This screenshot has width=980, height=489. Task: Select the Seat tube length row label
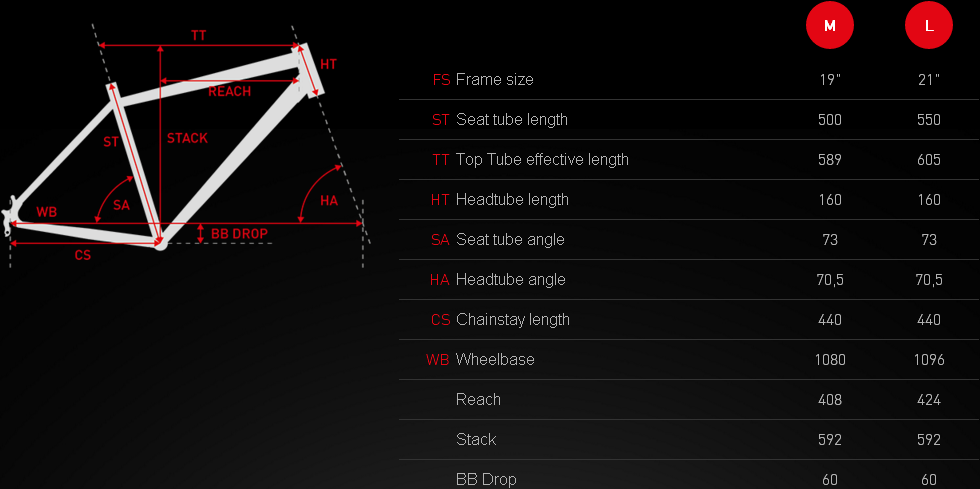click(511, 119)
